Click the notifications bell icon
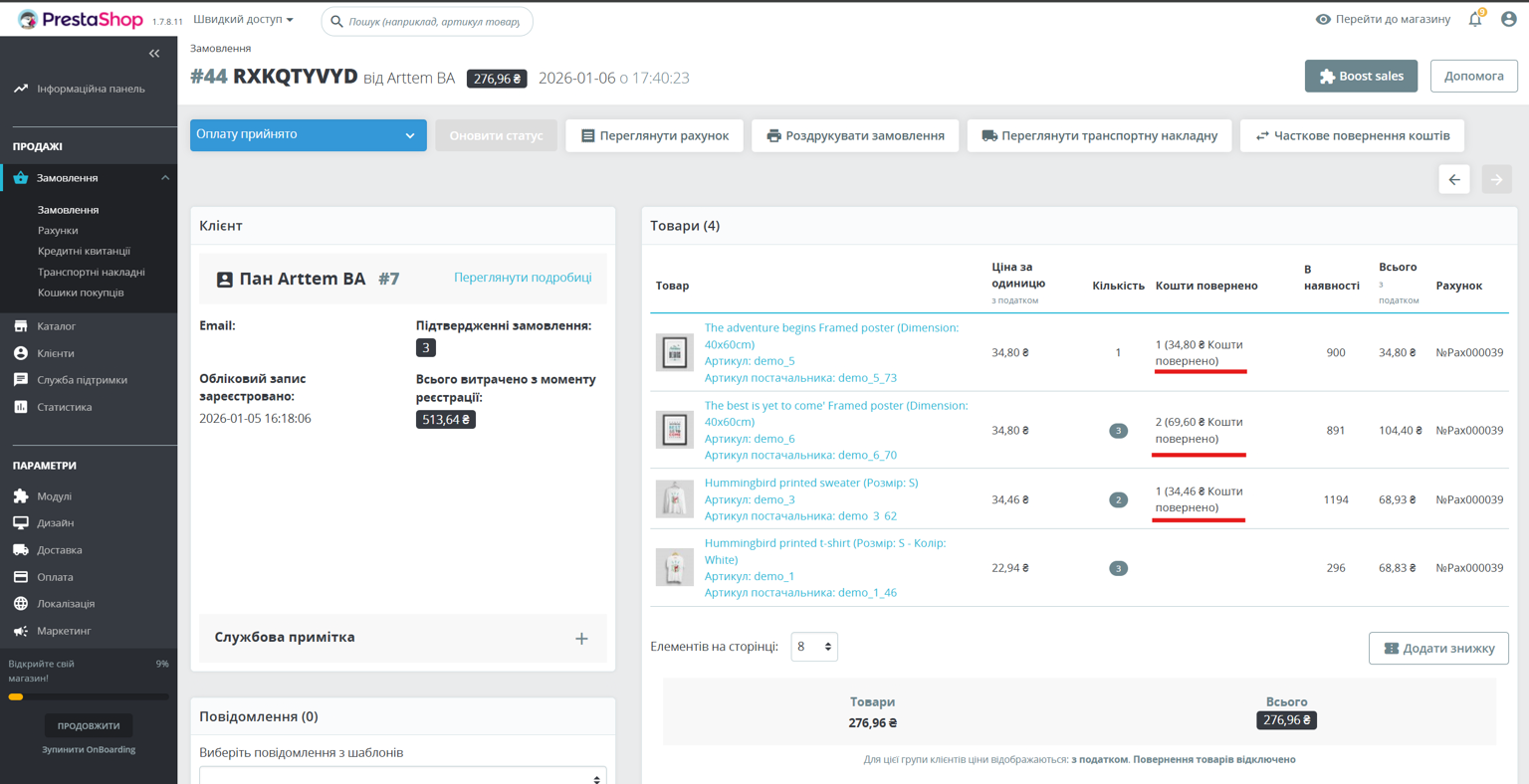 click(x=1474, y=20)
